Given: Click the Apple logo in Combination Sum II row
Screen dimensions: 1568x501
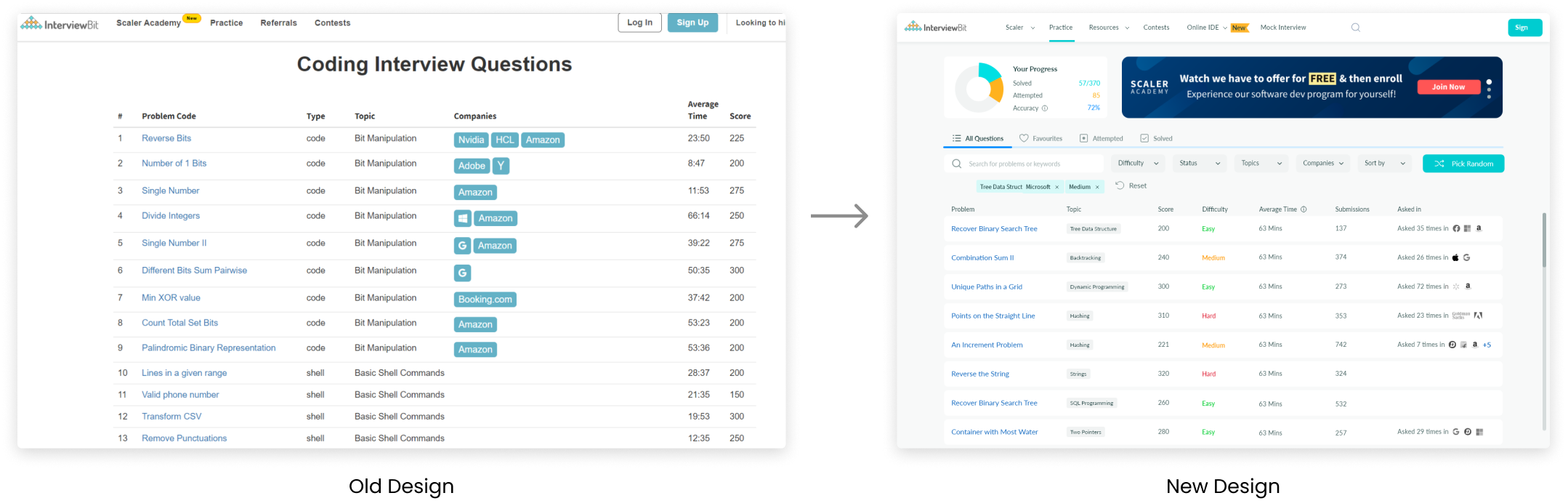Looking at the screenshot, I should tap(1455, 257).
